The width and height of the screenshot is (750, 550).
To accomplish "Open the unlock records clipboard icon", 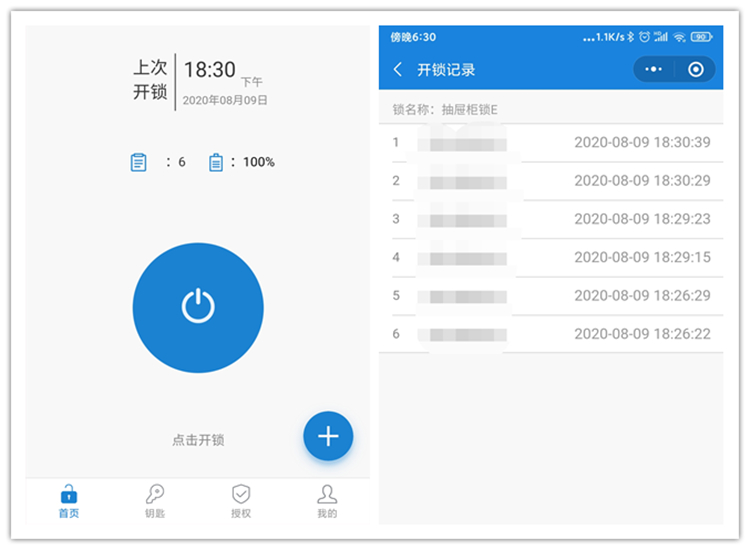I will 139,162.
